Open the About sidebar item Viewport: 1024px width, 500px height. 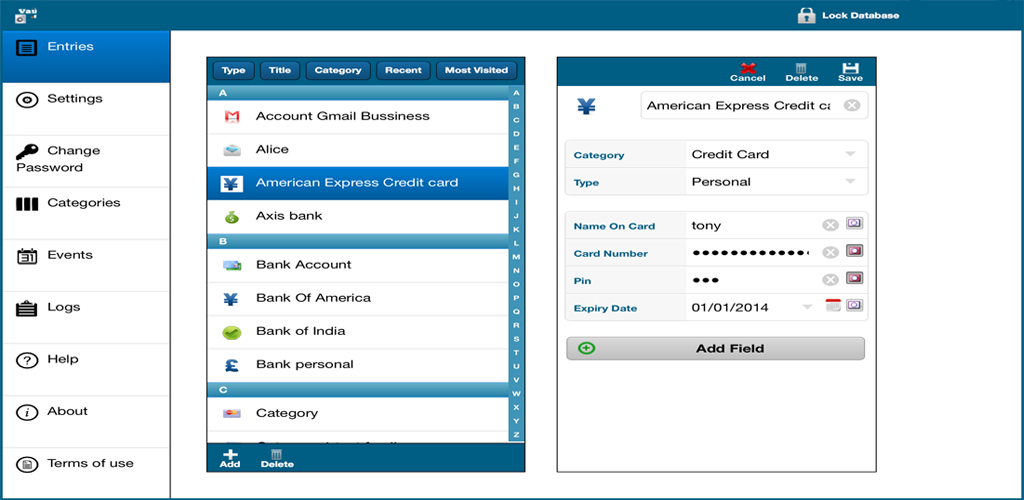85,422
